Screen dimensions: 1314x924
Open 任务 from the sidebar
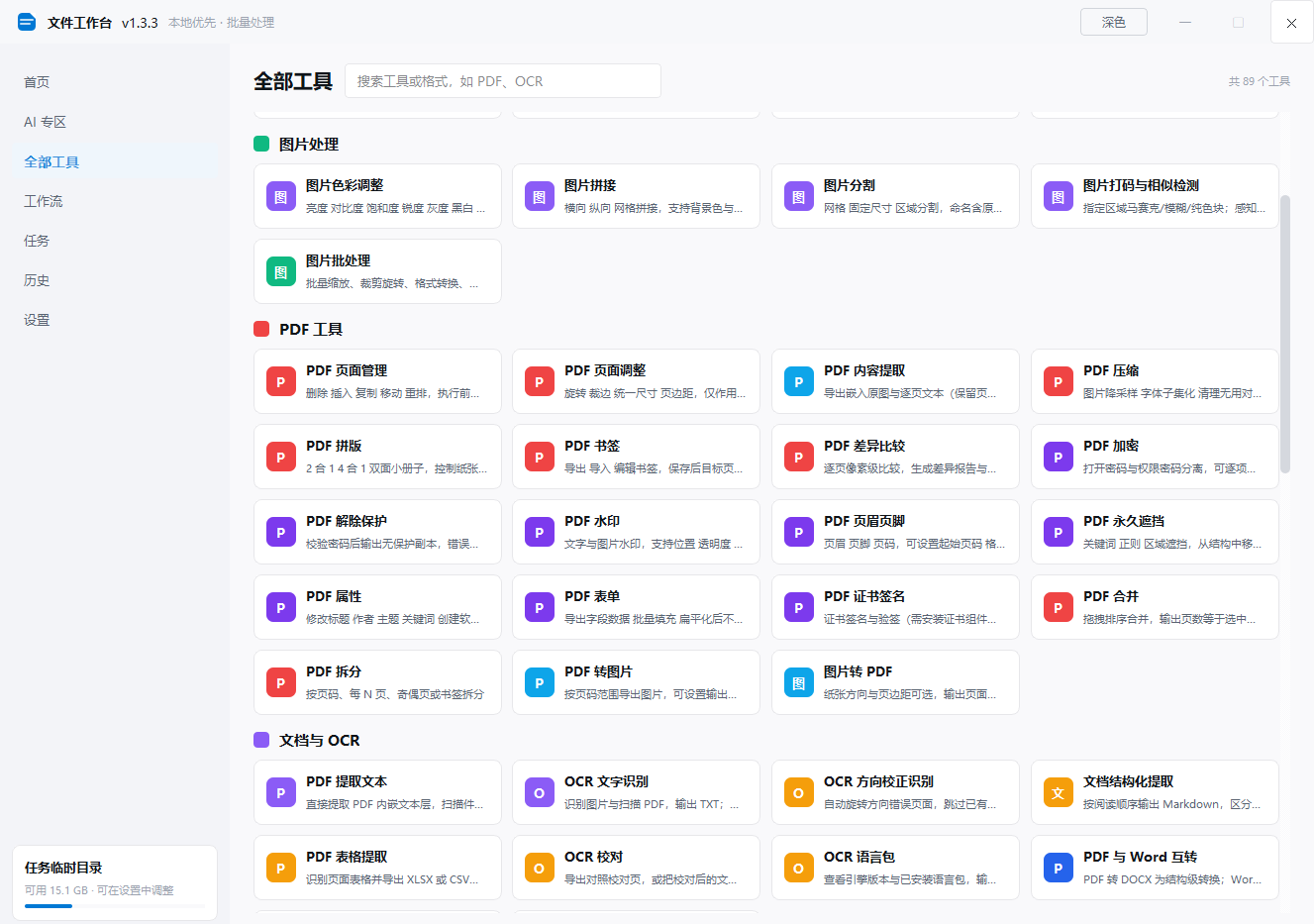click(x=115, y=241)
